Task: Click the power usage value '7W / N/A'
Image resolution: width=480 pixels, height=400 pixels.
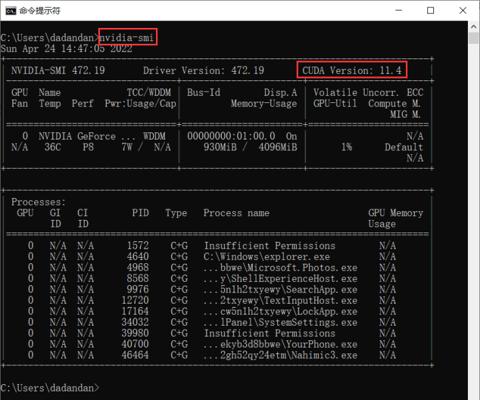Action: point(146,147)
